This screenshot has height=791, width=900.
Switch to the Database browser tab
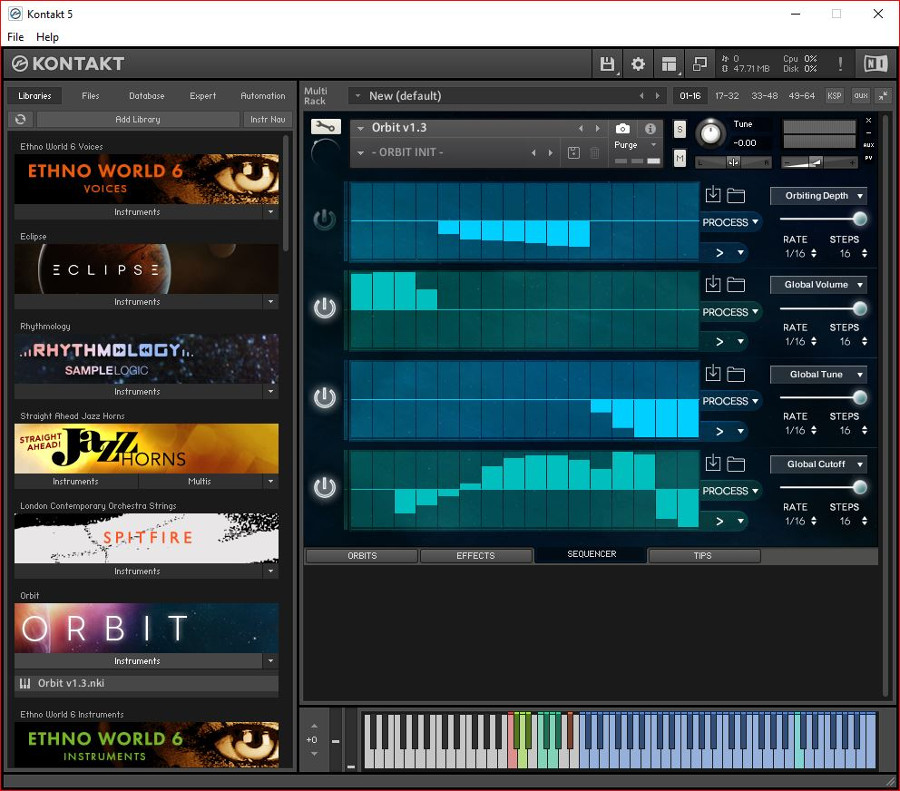point(146,96)
